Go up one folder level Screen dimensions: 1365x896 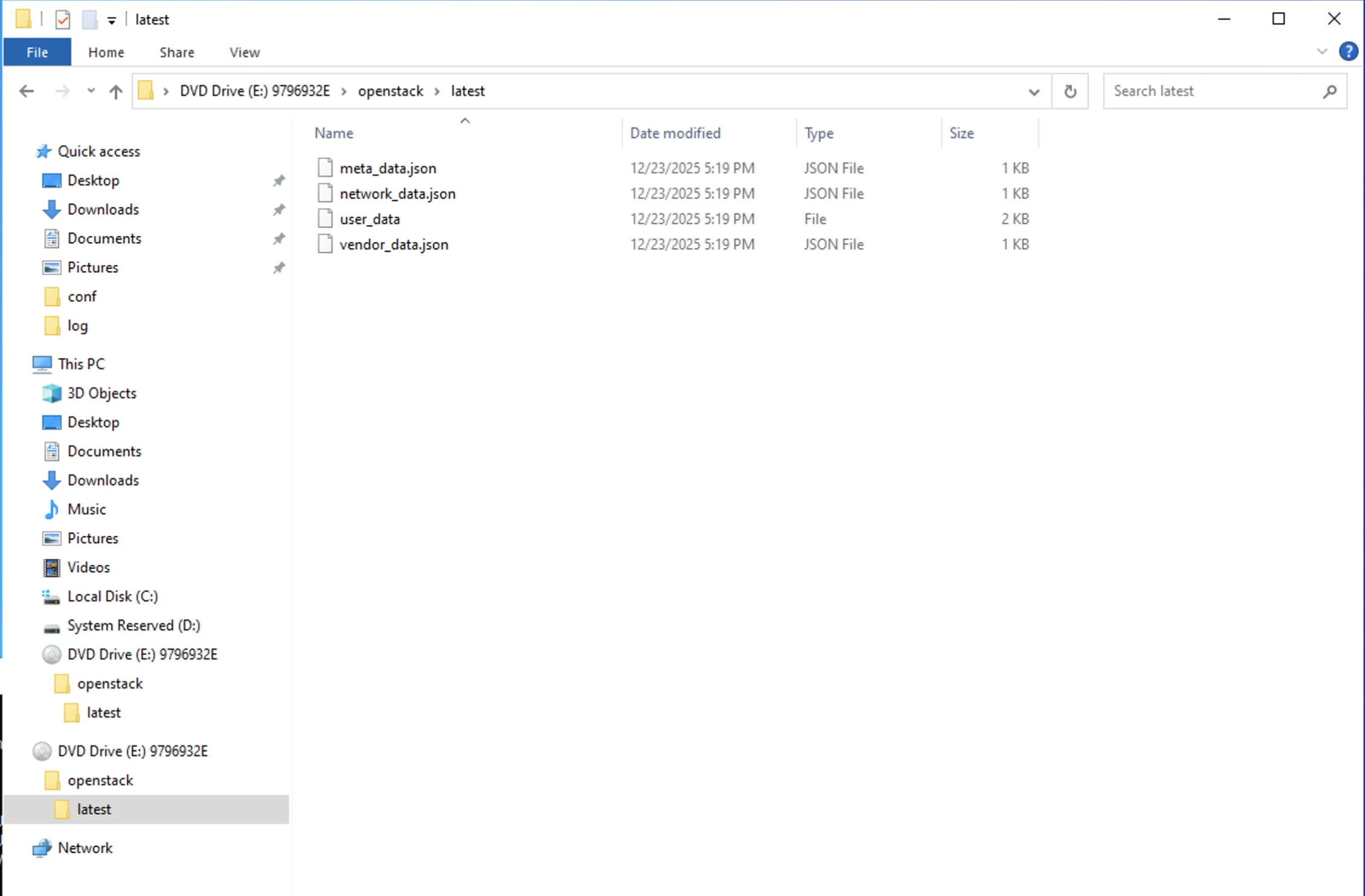[115, 91]
